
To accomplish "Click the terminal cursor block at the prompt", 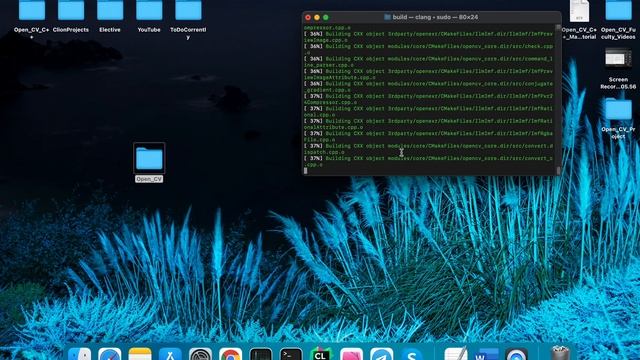I will (306, 171).
